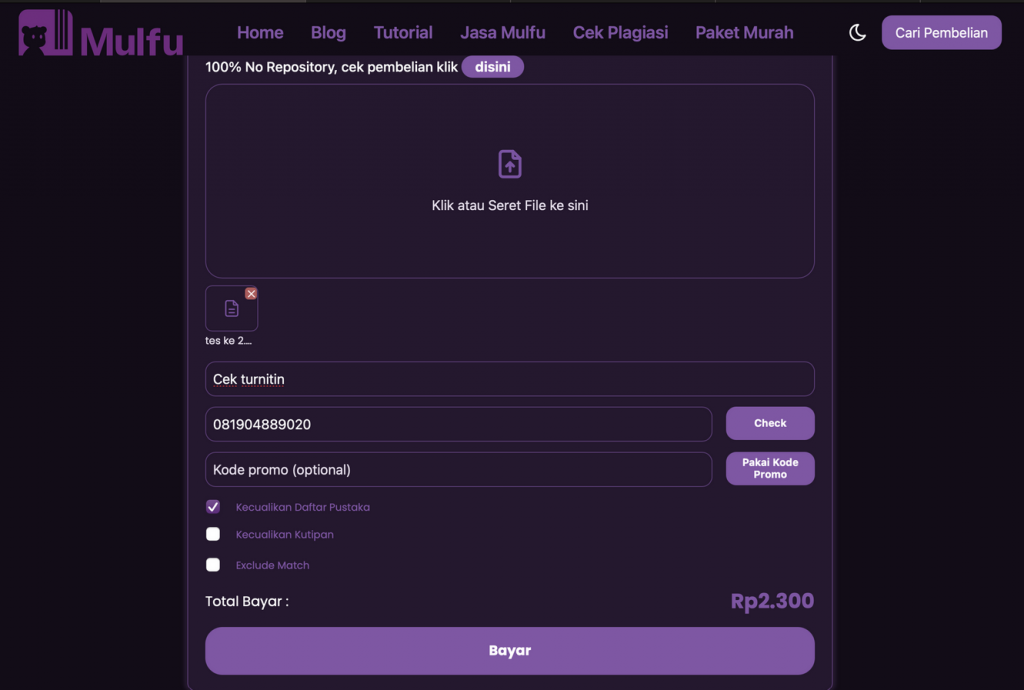
Task: Remove uploaded file with red X
Action: click(x=251, y=293)
